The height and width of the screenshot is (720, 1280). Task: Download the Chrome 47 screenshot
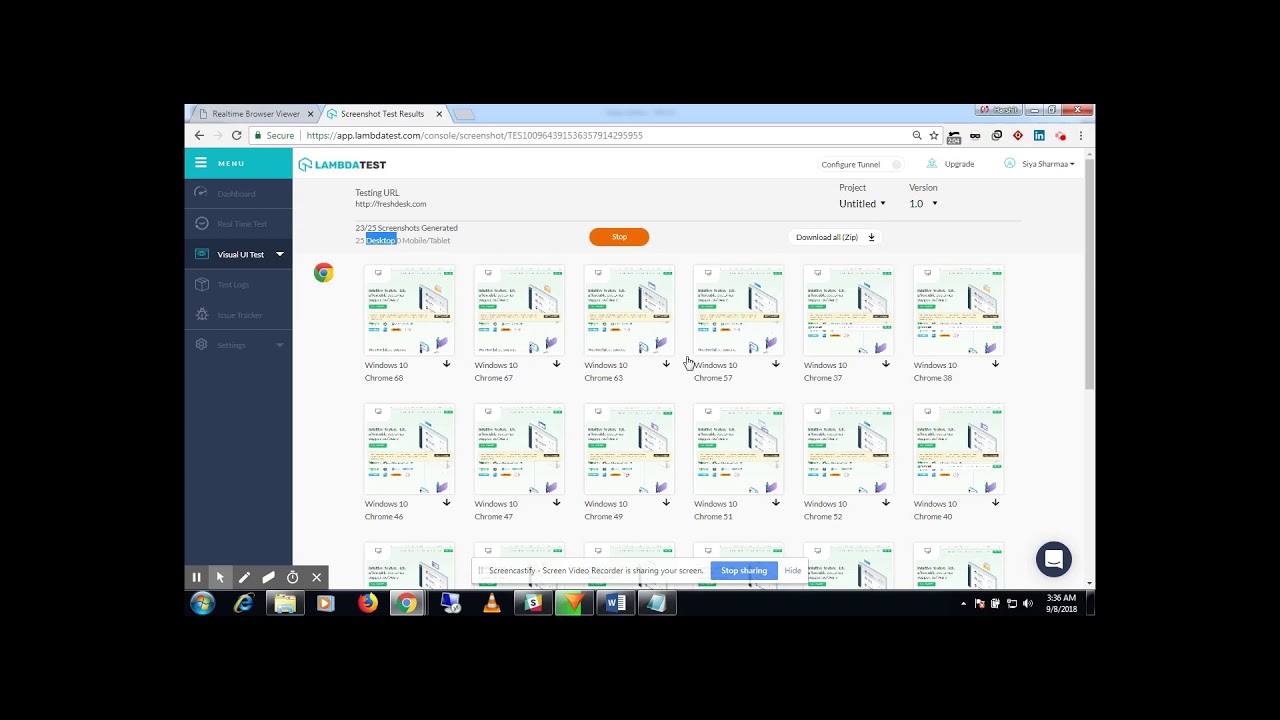(556, 503)
